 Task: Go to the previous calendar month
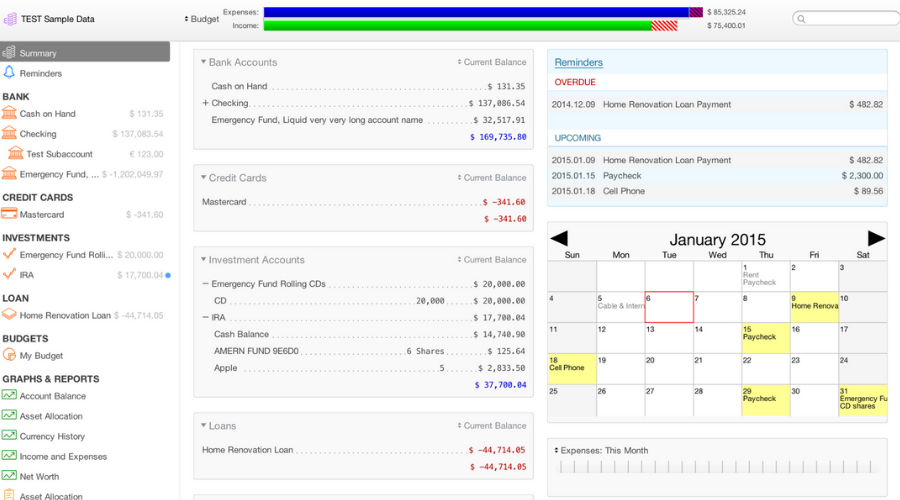[x=560, y=239]
